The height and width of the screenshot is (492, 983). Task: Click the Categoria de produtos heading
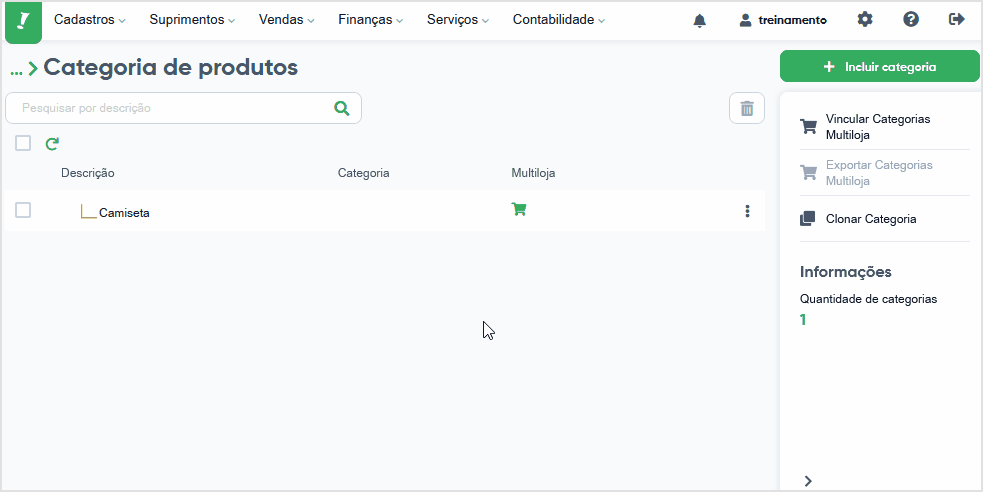pos(171,67)
